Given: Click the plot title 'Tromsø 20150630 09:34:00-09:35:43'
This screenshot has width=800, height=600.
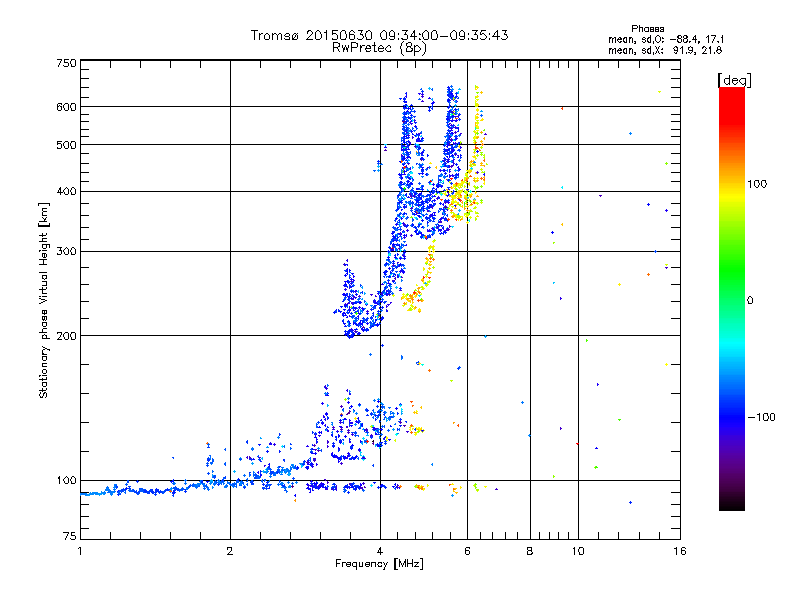Looking at the screenshot, I should (380, 35).
